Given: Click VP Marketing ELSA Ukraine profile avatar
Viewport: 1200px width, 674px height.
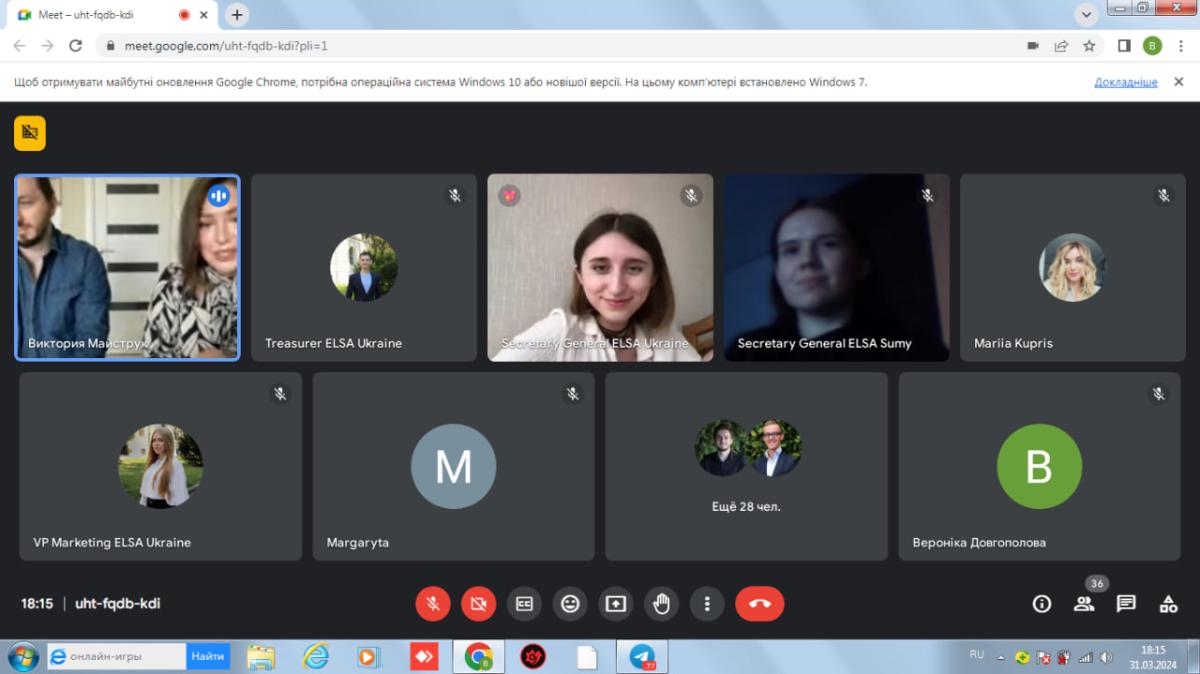Looking at the screenshot, I should (x=161, y=466).
